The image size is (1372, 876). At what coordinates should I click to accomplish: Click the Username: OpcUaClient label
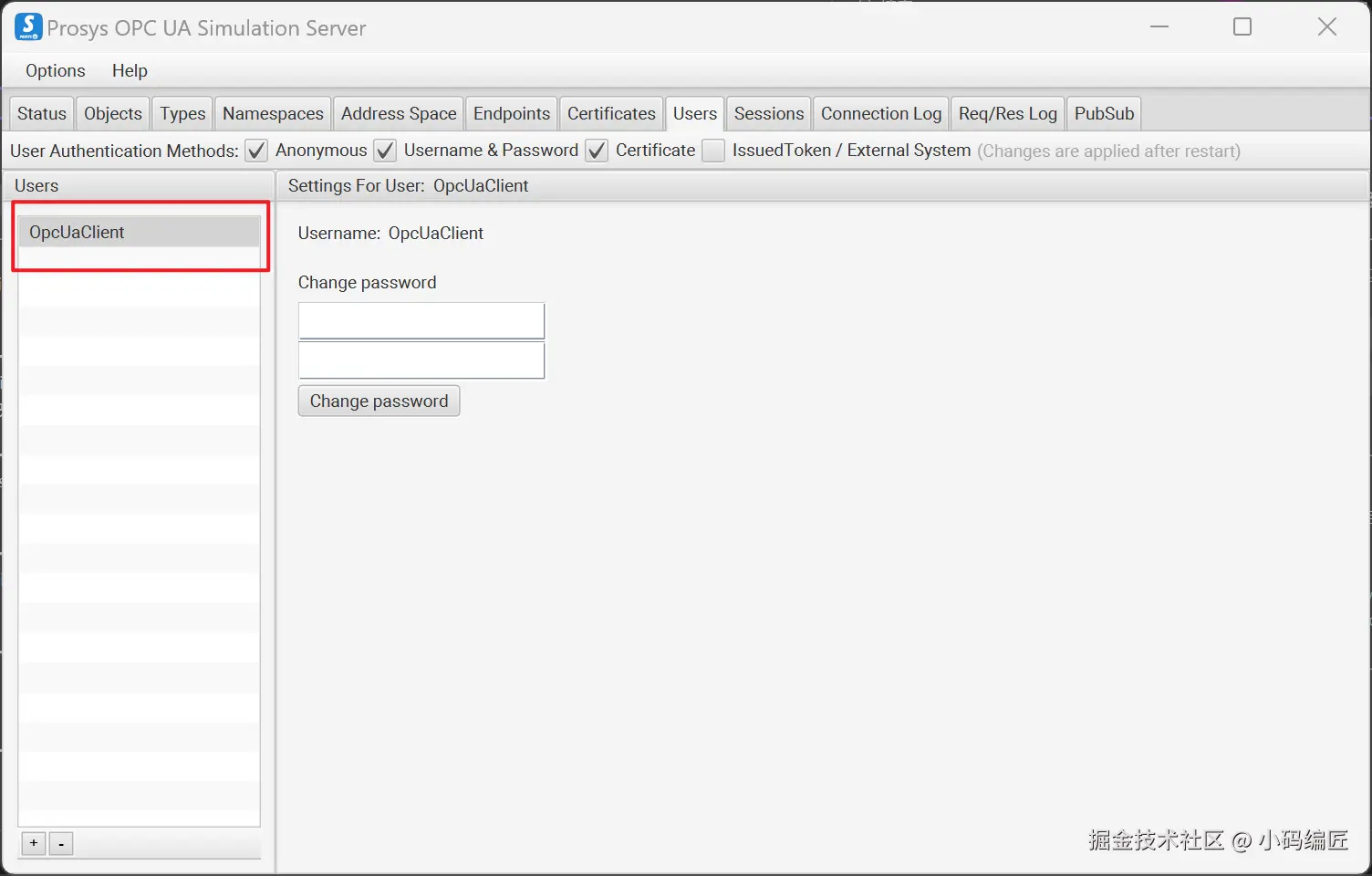[390, 233]
